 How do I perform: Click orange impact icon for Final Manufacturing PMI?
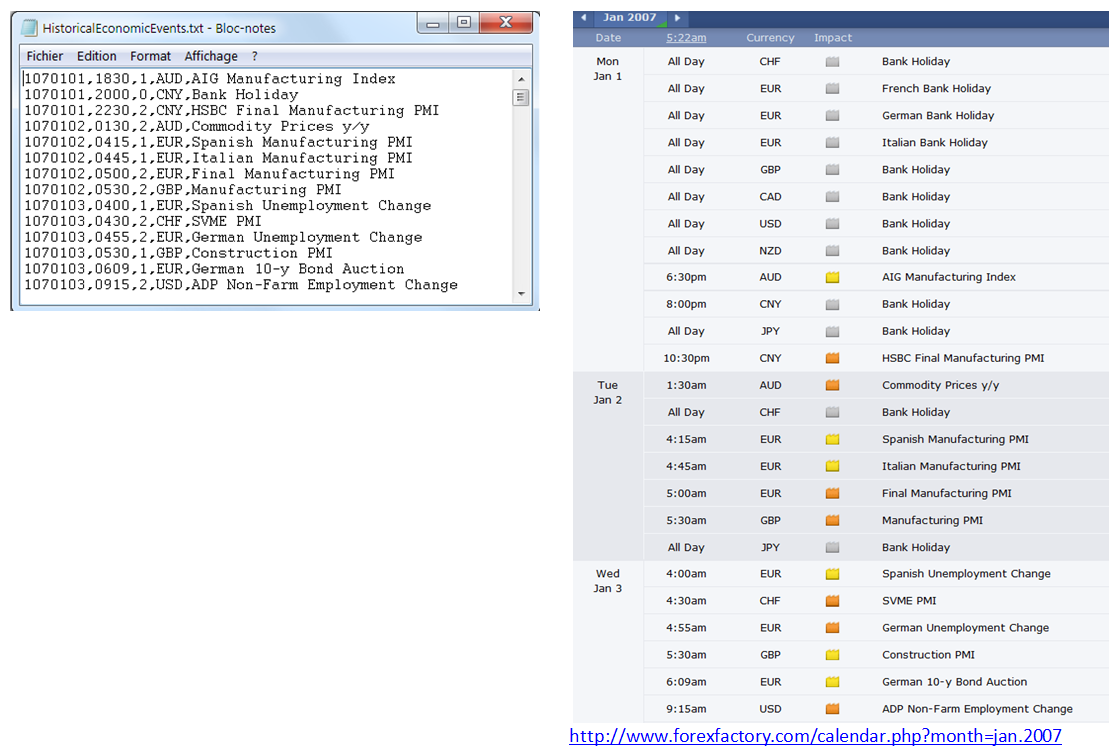[832, 494]
